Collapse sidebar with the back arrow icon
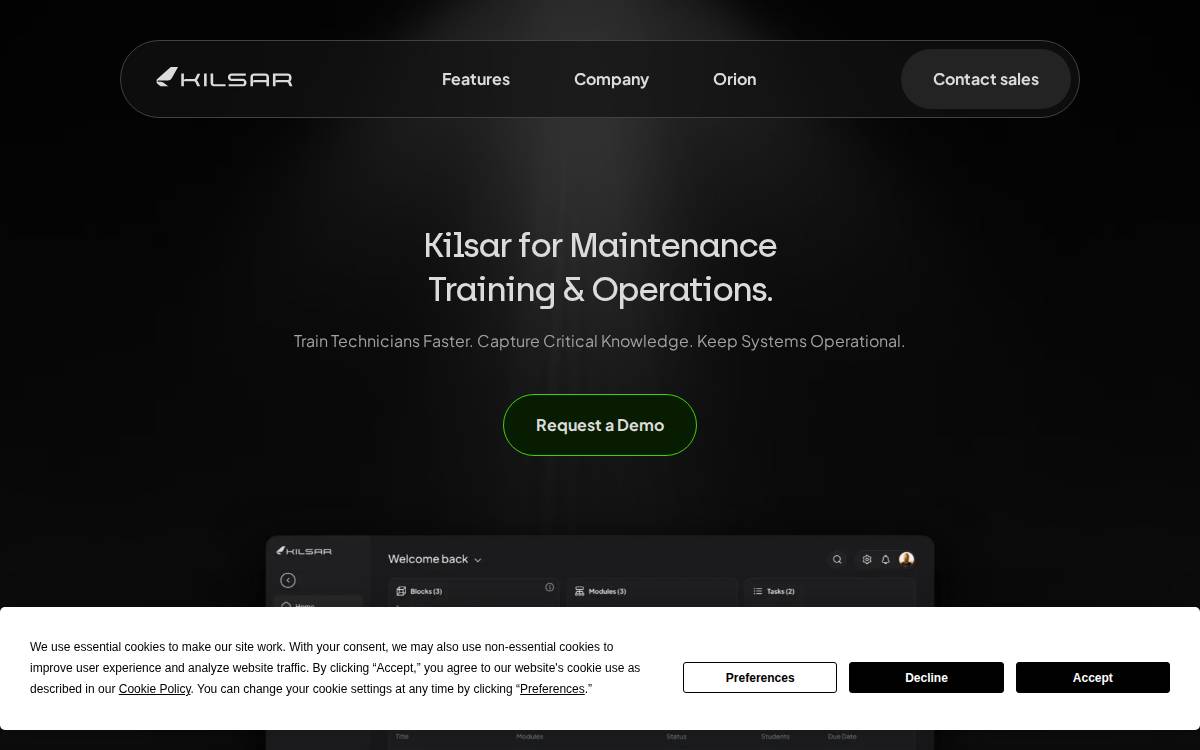 pyautogui.click(x=288, y=580)
